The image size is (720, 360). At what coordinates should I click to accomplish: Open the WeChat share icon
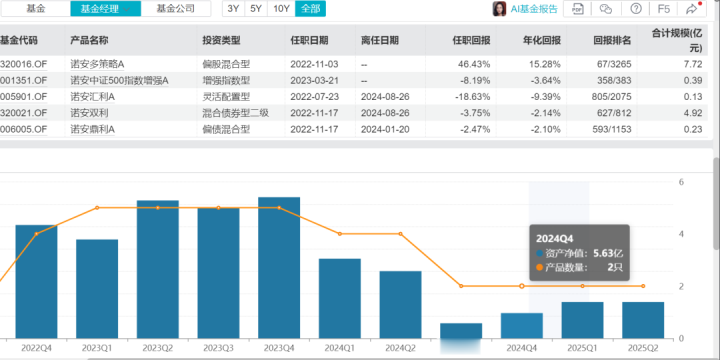(x=606, y=9)
